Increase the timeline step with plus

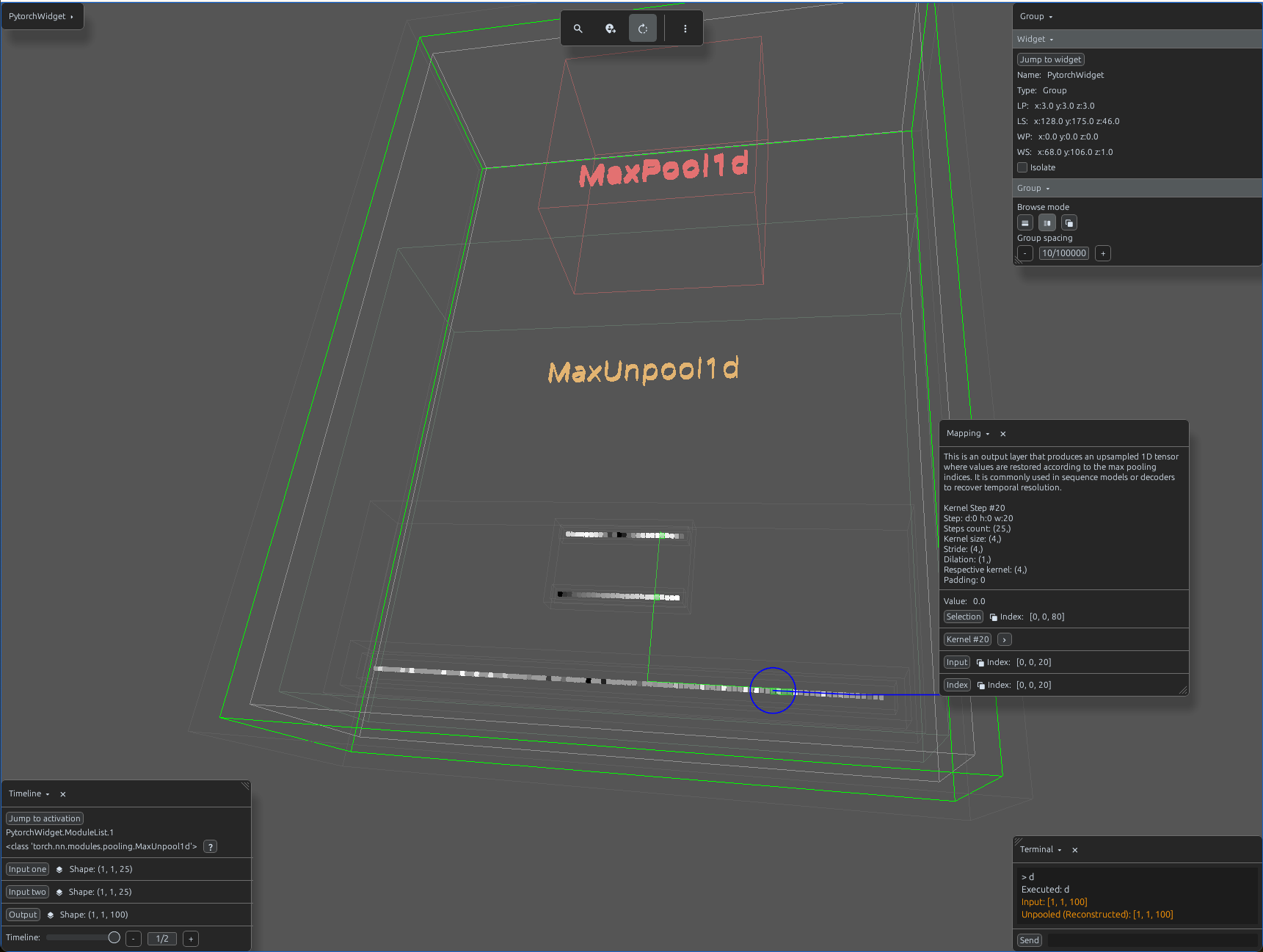pyautogui.click(x=191, y=940)
